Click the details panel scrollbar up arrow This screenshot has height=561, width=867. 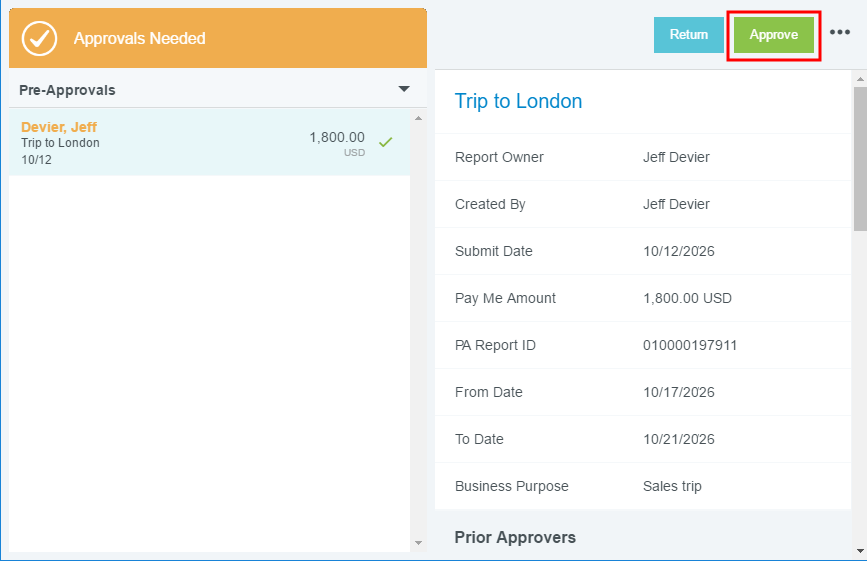click(x=859, y=78)
